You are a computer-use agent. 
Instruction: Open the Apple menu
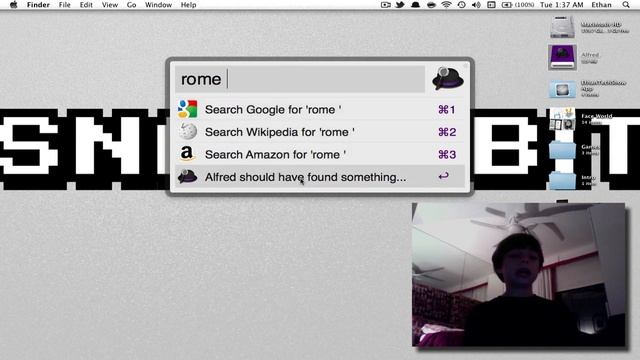coord(13,5)
